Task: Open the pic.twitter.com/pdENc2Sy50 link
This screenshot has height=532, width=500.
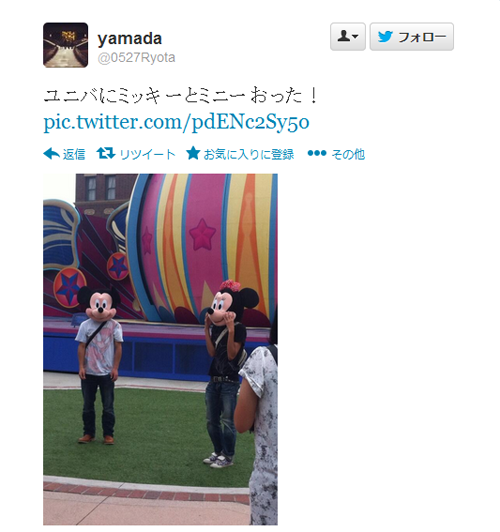Action: pyautogui.click(x=176, y=122)
